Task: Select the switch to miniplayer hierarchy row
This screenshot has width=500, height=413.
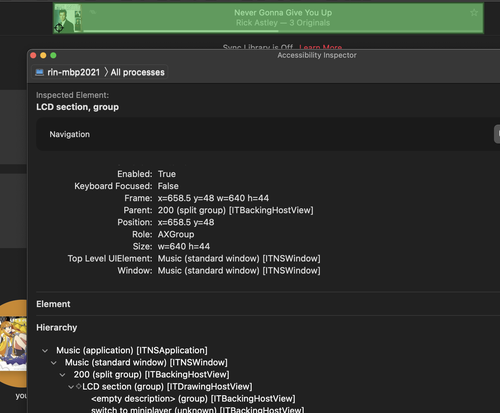Action: [197, 410]
